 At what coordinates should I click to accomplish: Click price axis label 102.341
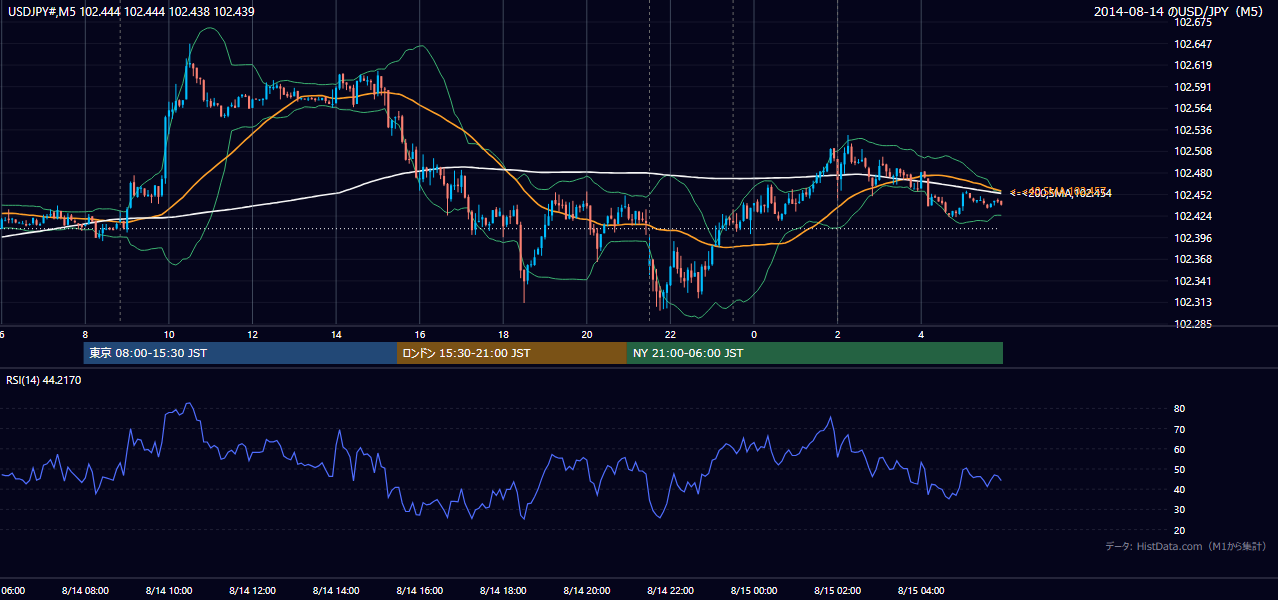coord(1194,281)
